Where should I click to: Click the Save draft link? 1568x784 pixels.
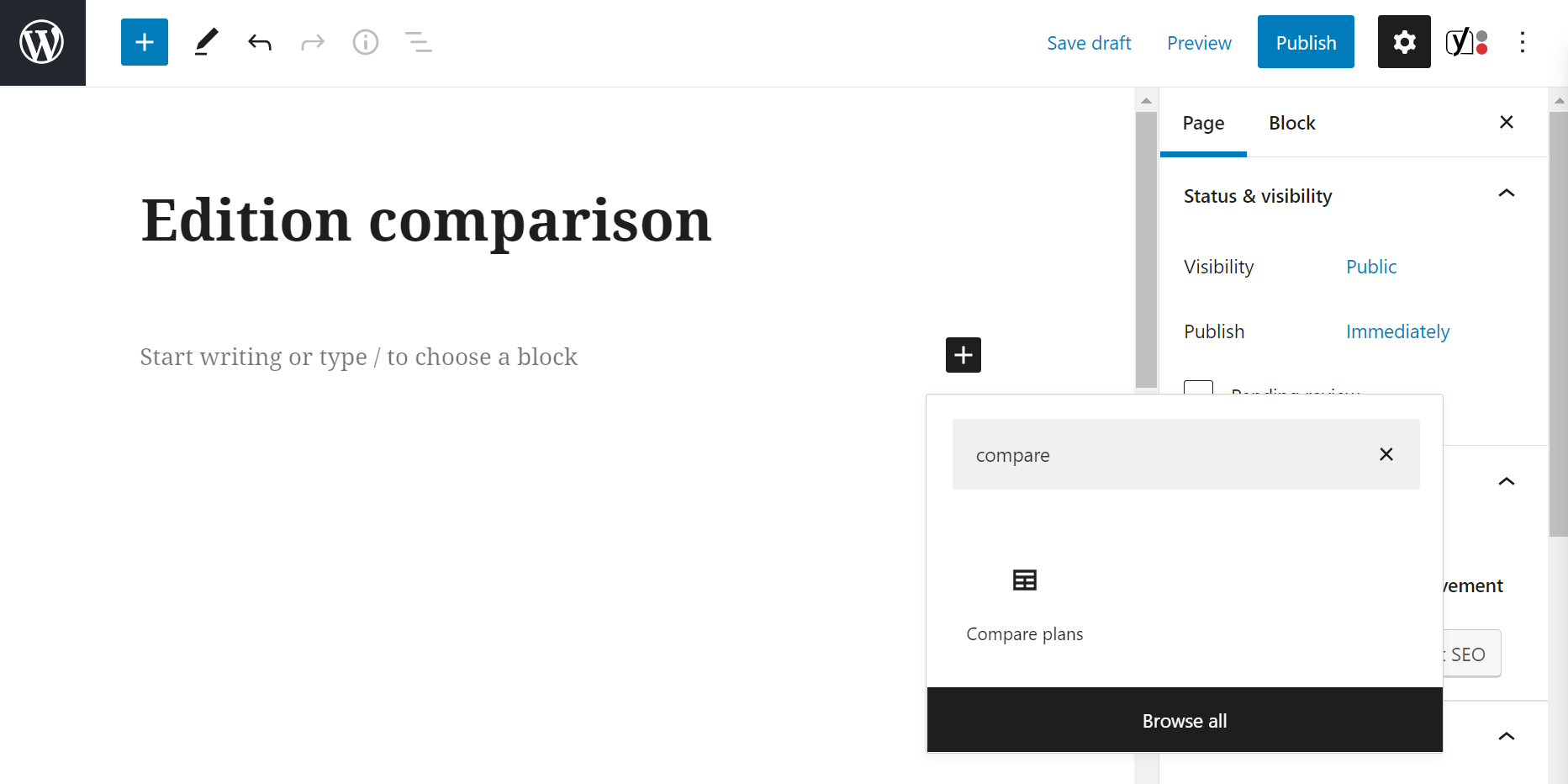pos(1089,43)
